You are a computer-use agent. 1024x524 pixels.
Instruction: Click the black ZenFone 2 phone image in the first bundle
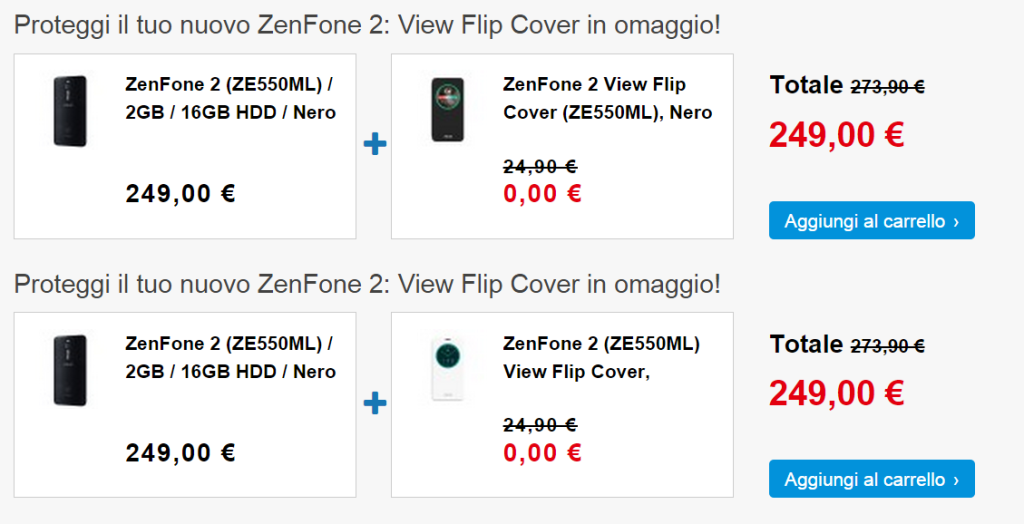pos(70,111)
